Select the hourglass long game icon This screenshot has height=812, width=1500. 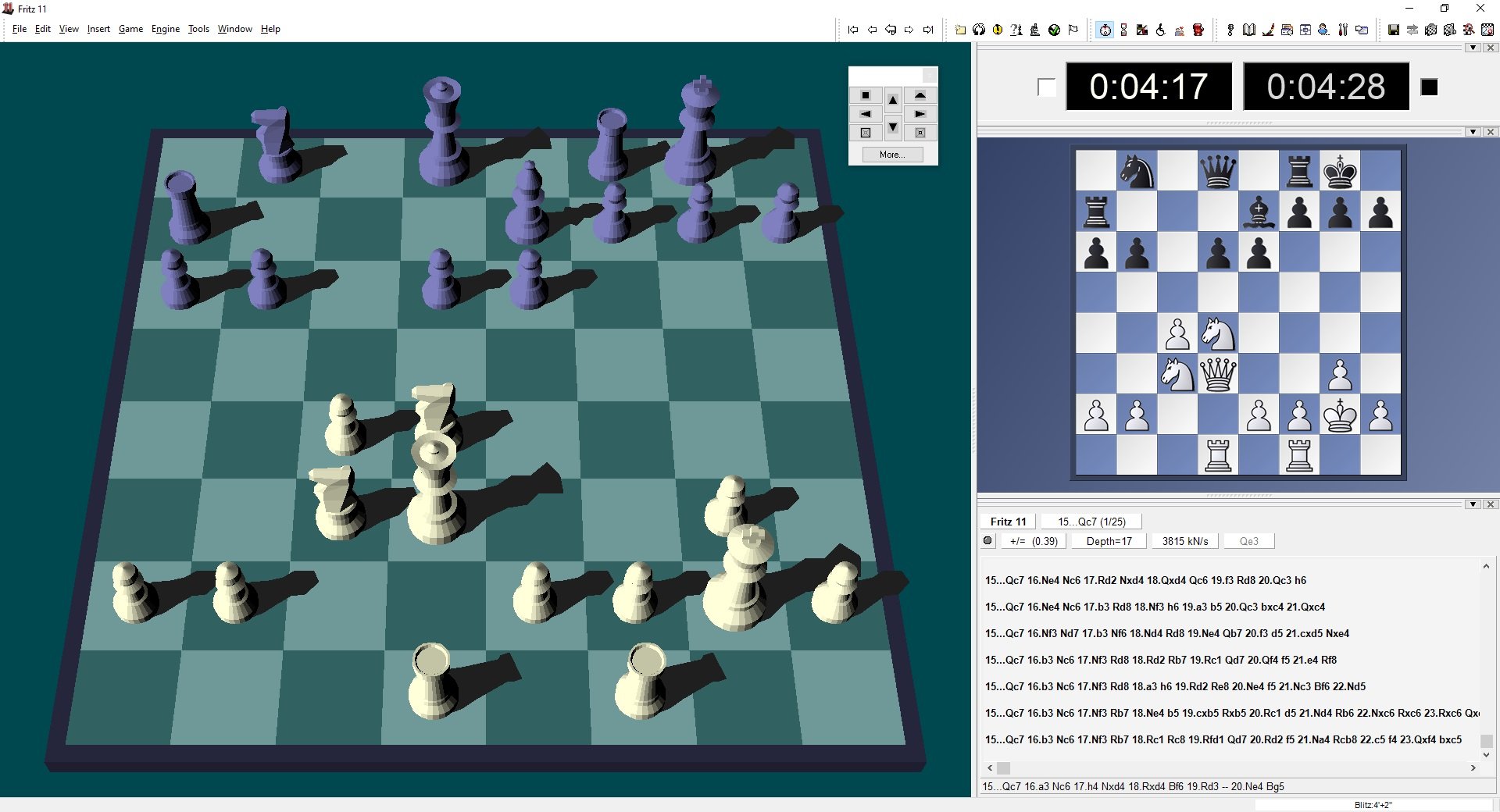pos(1123,30)
